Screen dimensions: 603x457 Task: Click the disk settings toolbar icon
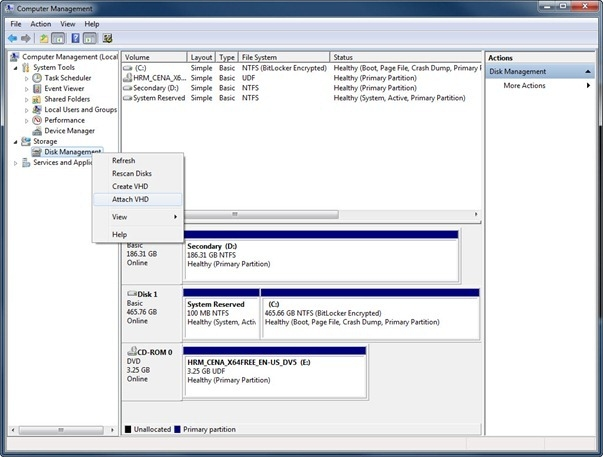point(107,38)
